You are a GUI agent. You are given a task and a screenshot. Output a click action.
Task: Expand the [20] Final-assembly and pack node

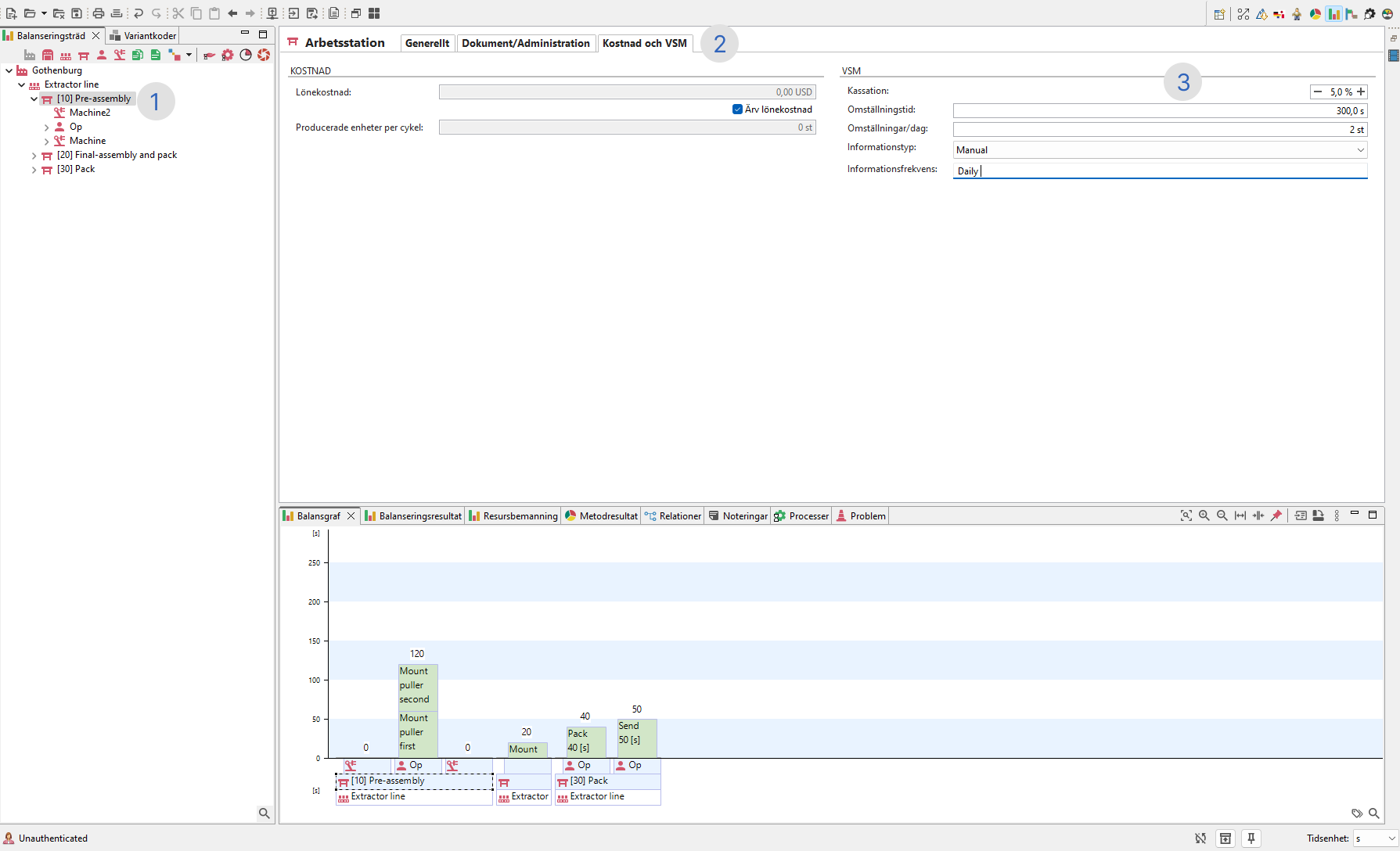pos(34,156)
